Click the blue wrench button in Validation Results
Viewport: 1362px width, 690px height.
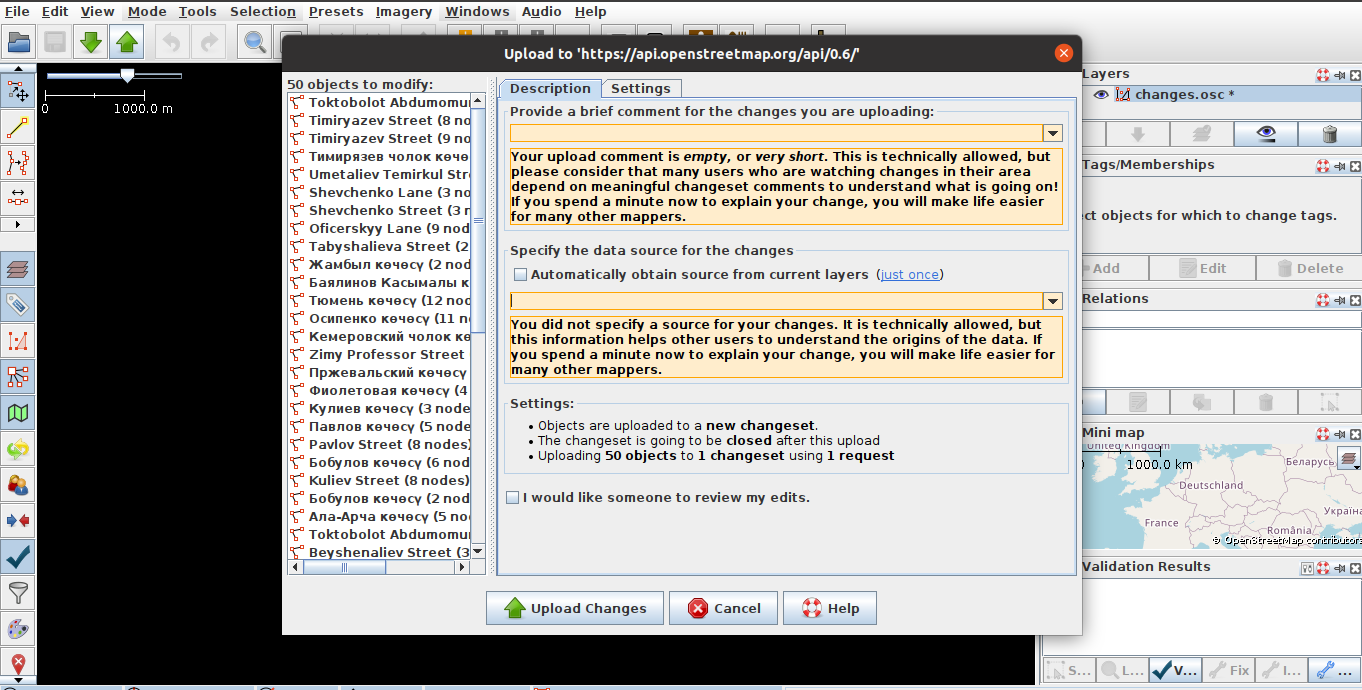(x=1334, y=669)
